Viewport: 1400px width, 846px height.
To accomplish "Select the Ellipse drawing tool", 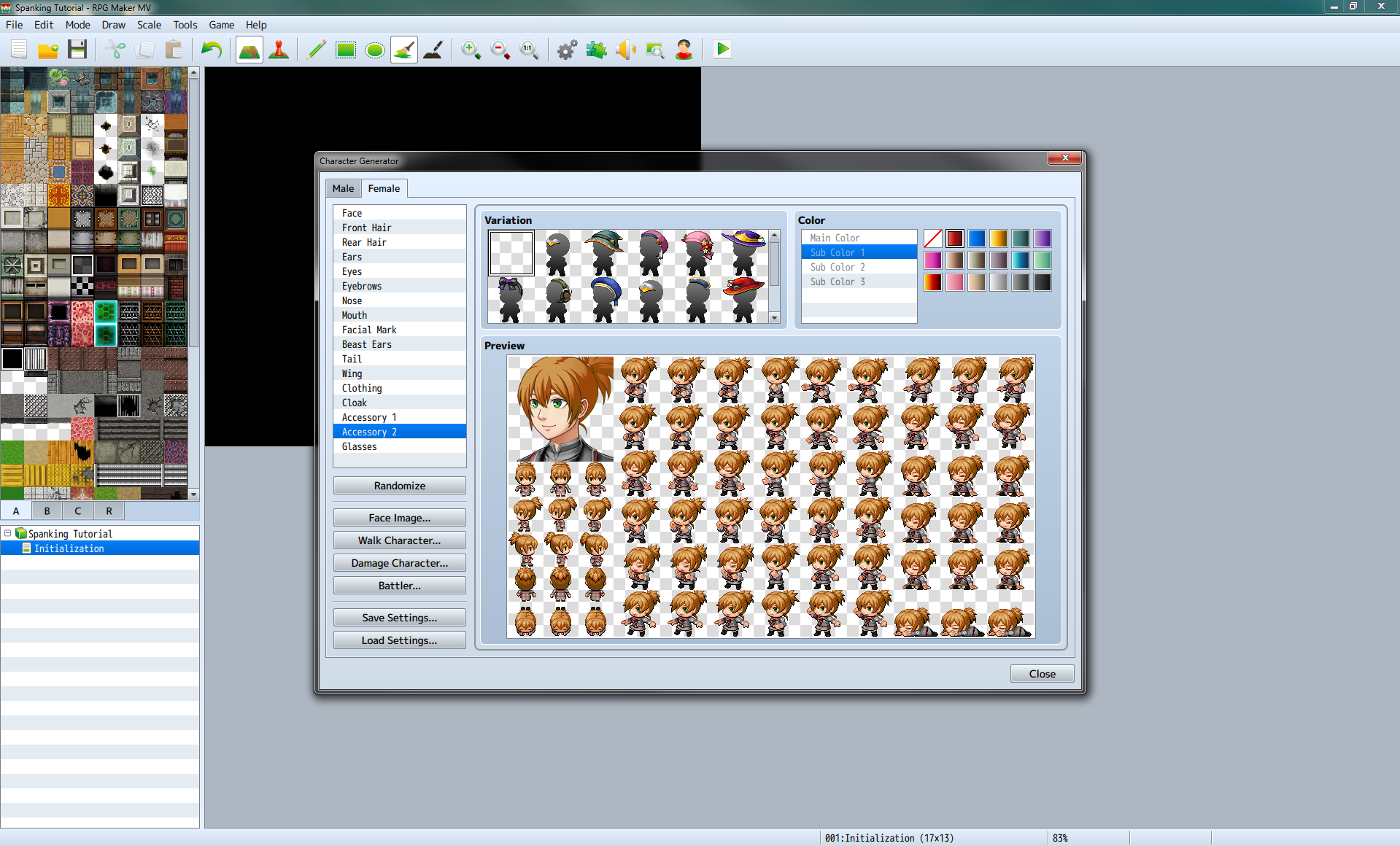I will pos(375,50).
